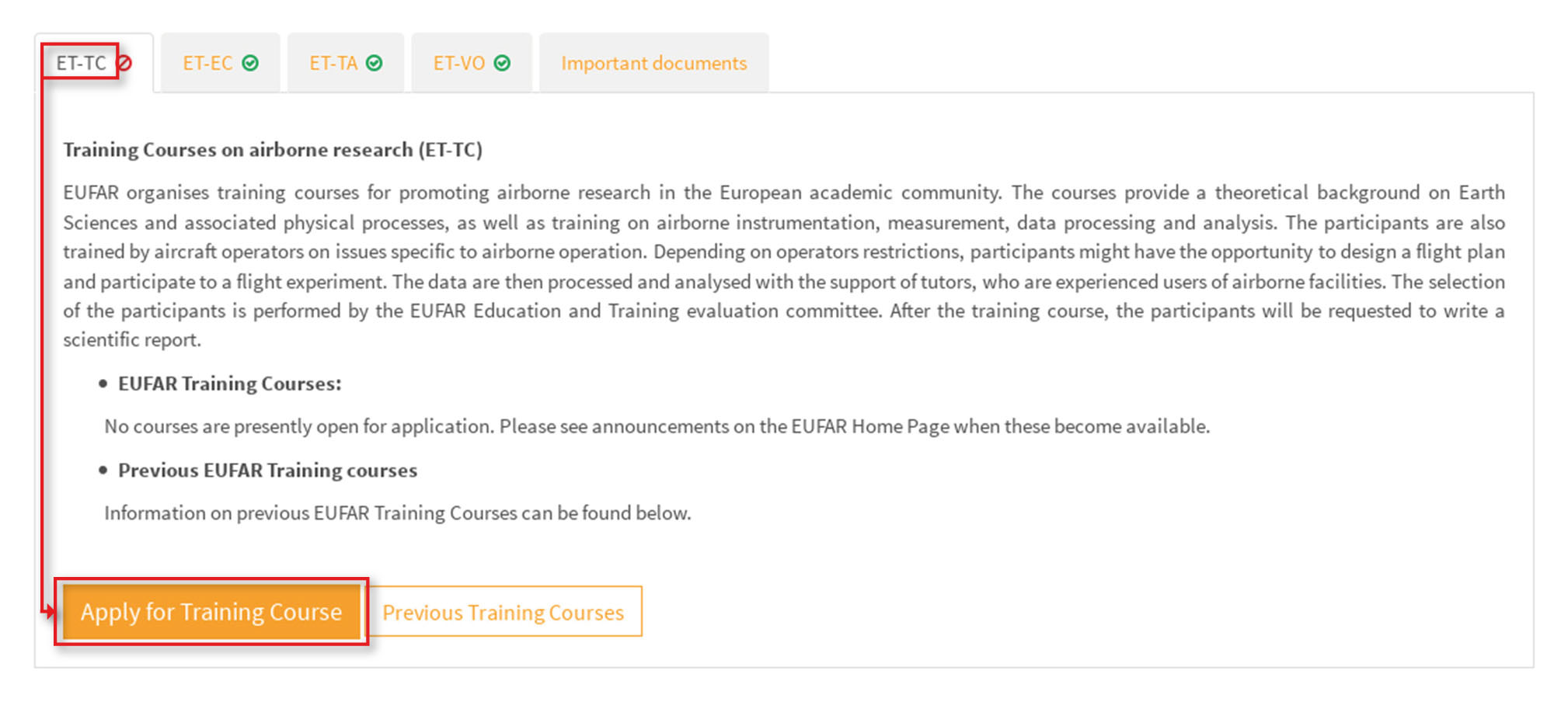Click the bullet dot before 'EUFAR Training Courses:'
Viewport: 1568px width, 702px height.
click(x=103, y=384)
